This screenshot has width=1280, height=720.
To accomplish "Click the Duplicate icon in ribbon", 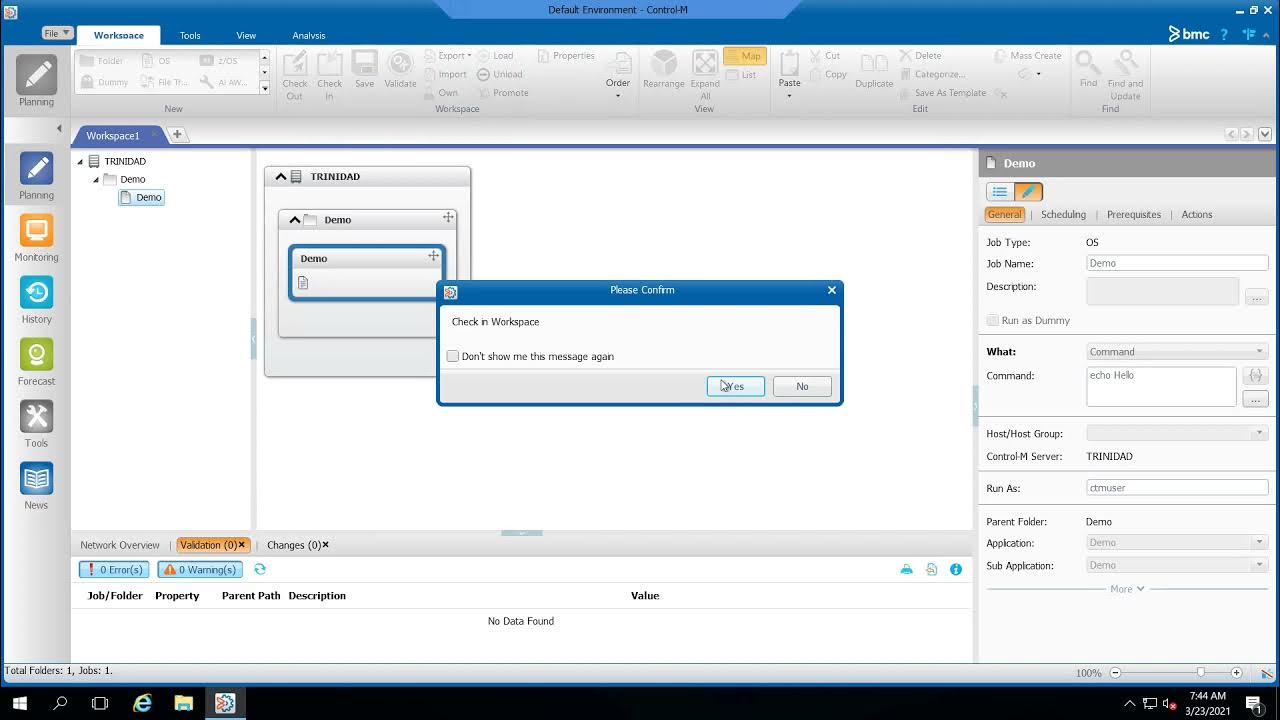I will click(874, 70).
